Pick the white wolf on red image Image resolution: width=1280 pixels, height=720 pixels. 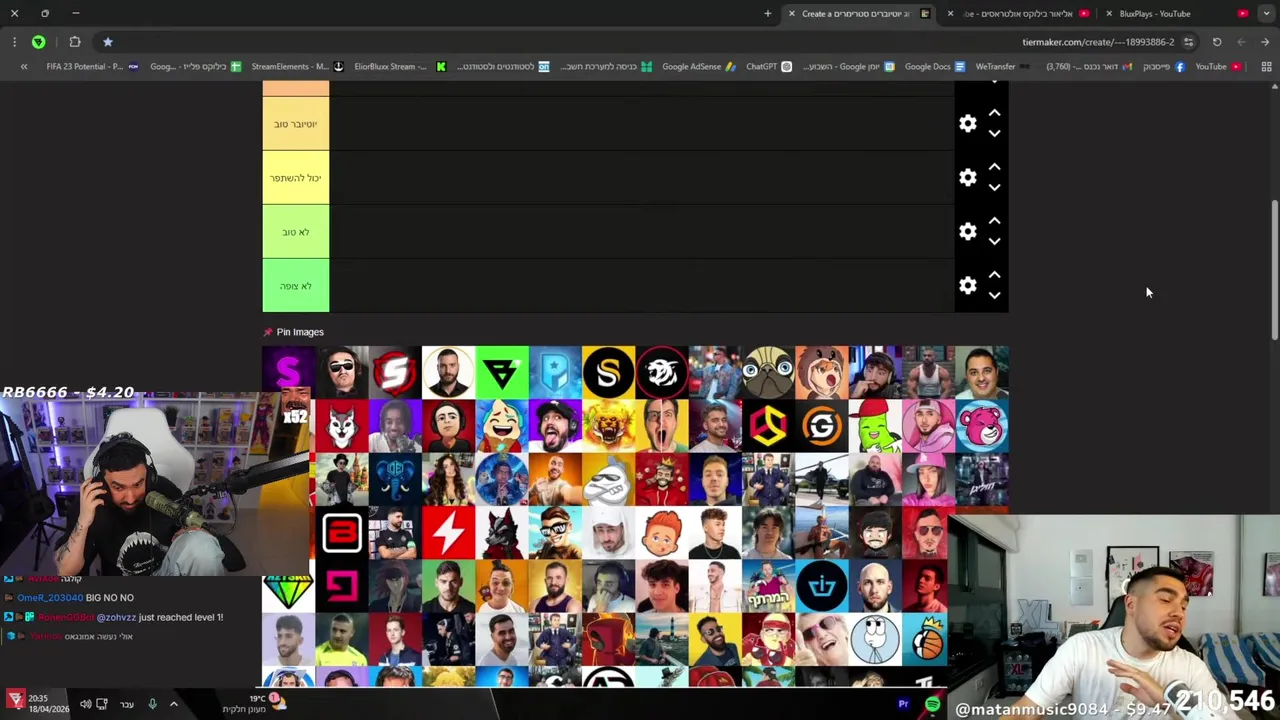point(342,426)
